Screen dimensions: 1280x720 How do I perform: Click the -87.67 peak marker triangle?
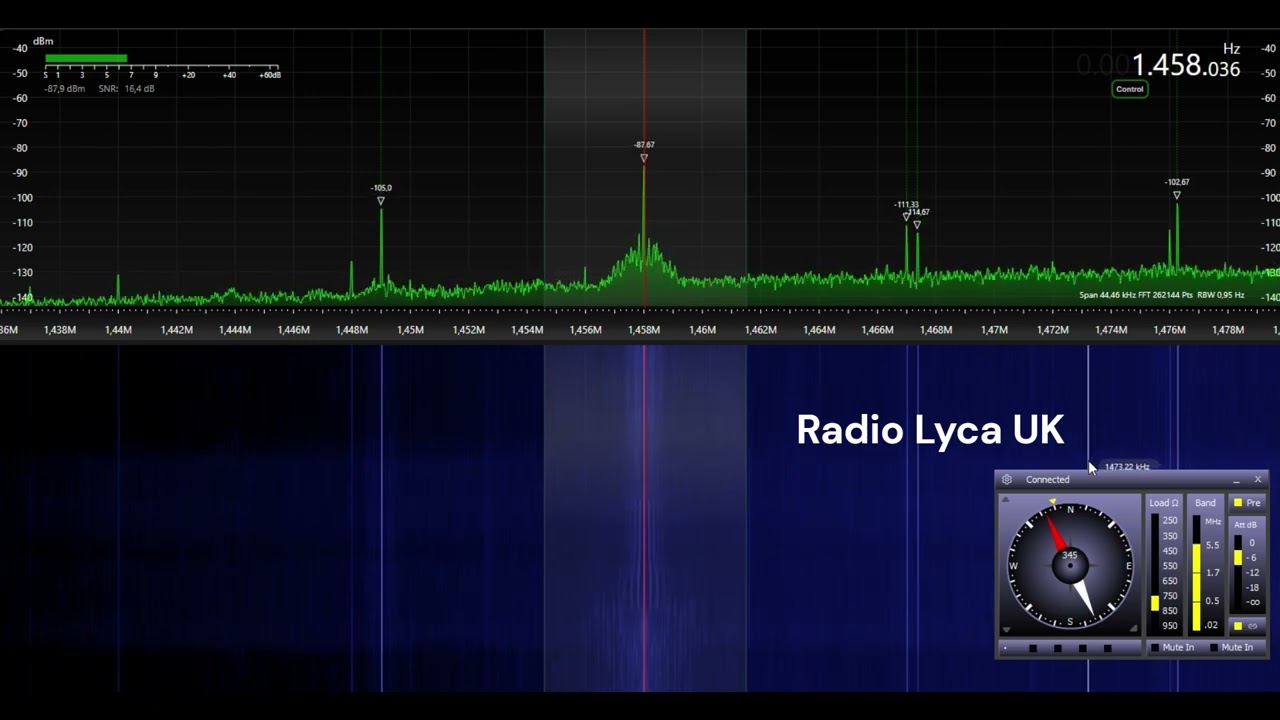[643, 158]
